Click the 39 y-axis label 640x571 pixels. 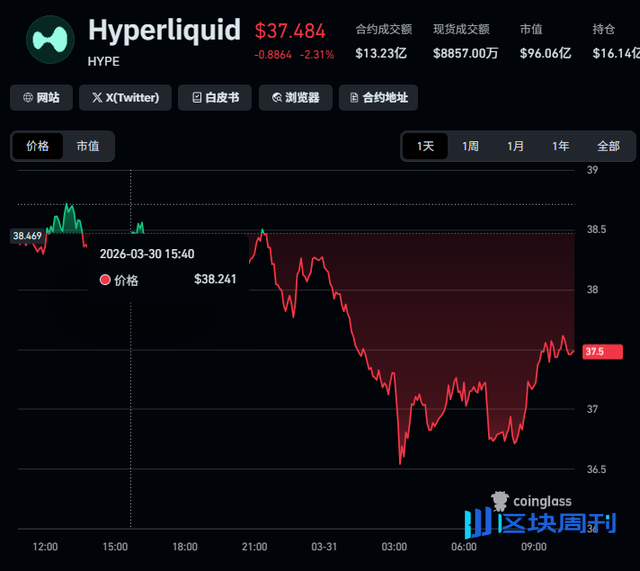[592, 170]
